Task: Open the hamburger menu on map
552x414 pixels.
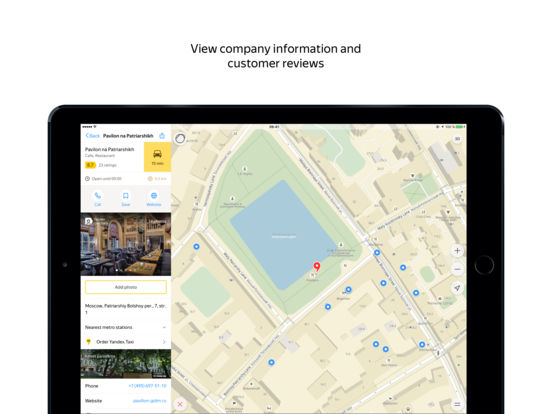Action: [457, 404]
